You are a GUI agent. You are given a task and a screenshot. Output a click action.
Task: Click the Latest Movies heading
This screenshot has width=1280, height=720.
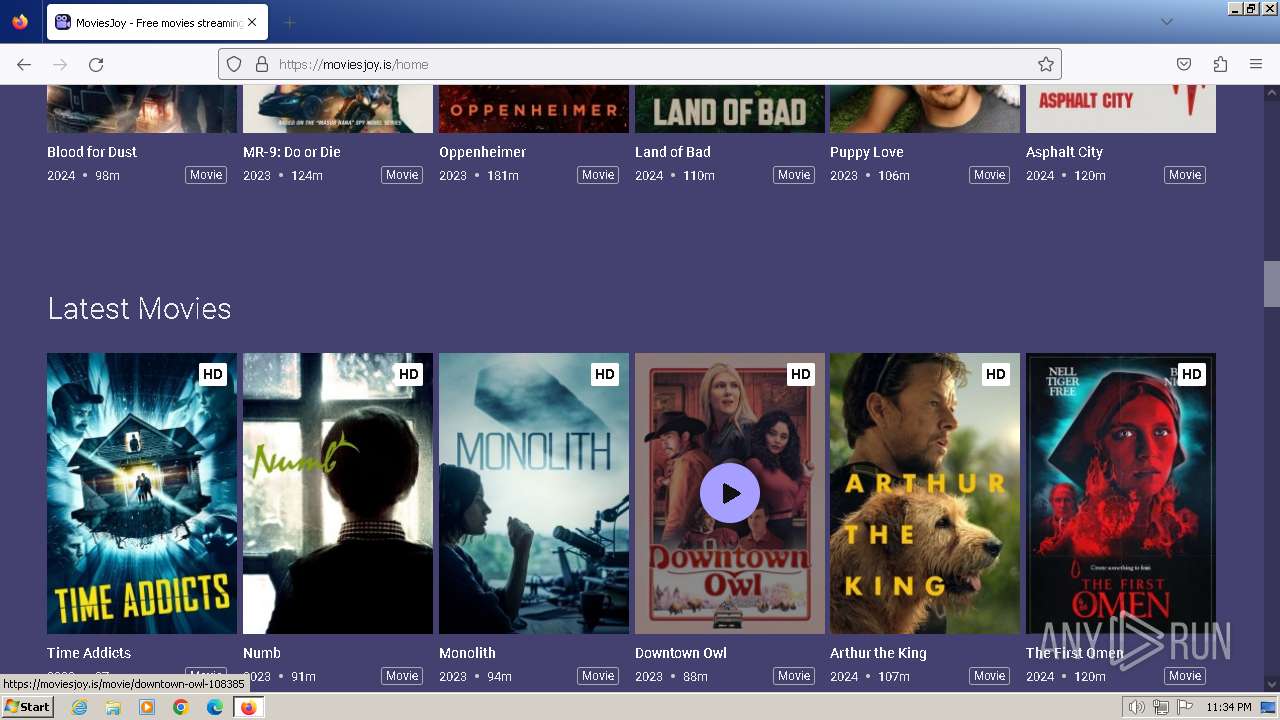[x=139, y=309]
